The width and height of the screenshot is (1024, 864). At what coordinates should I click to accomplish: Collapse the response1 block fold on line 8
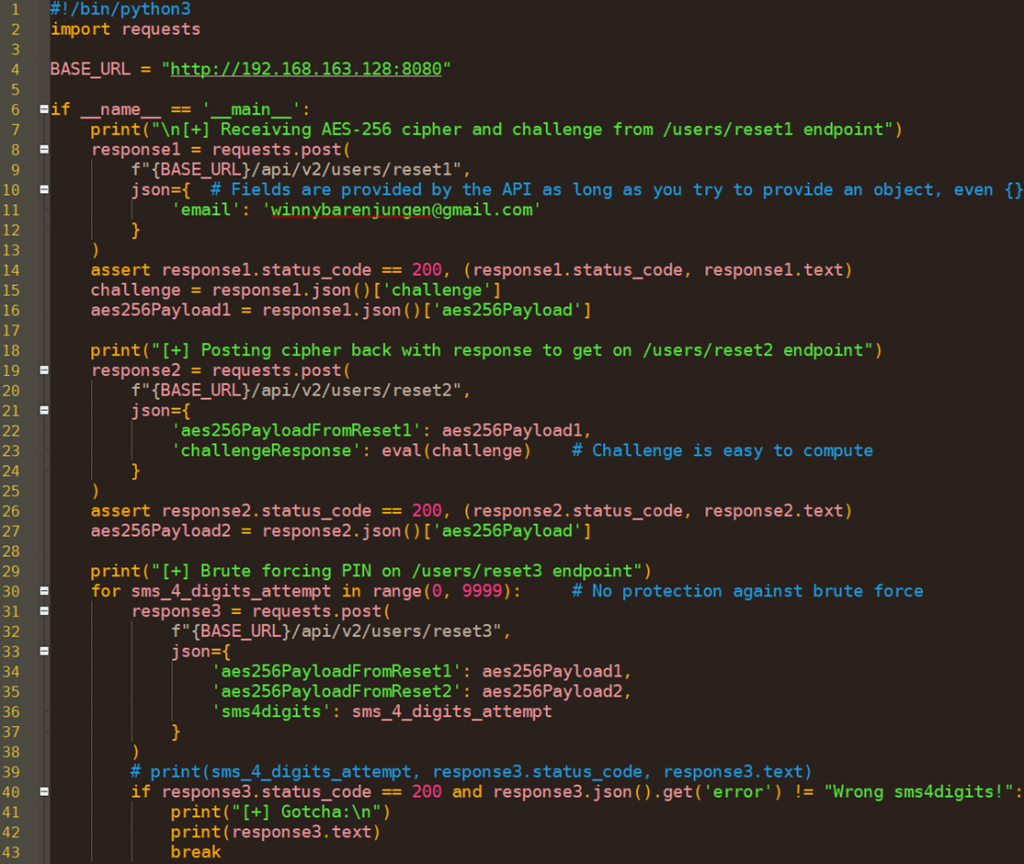pyautogui.click(x=44, y=150)
